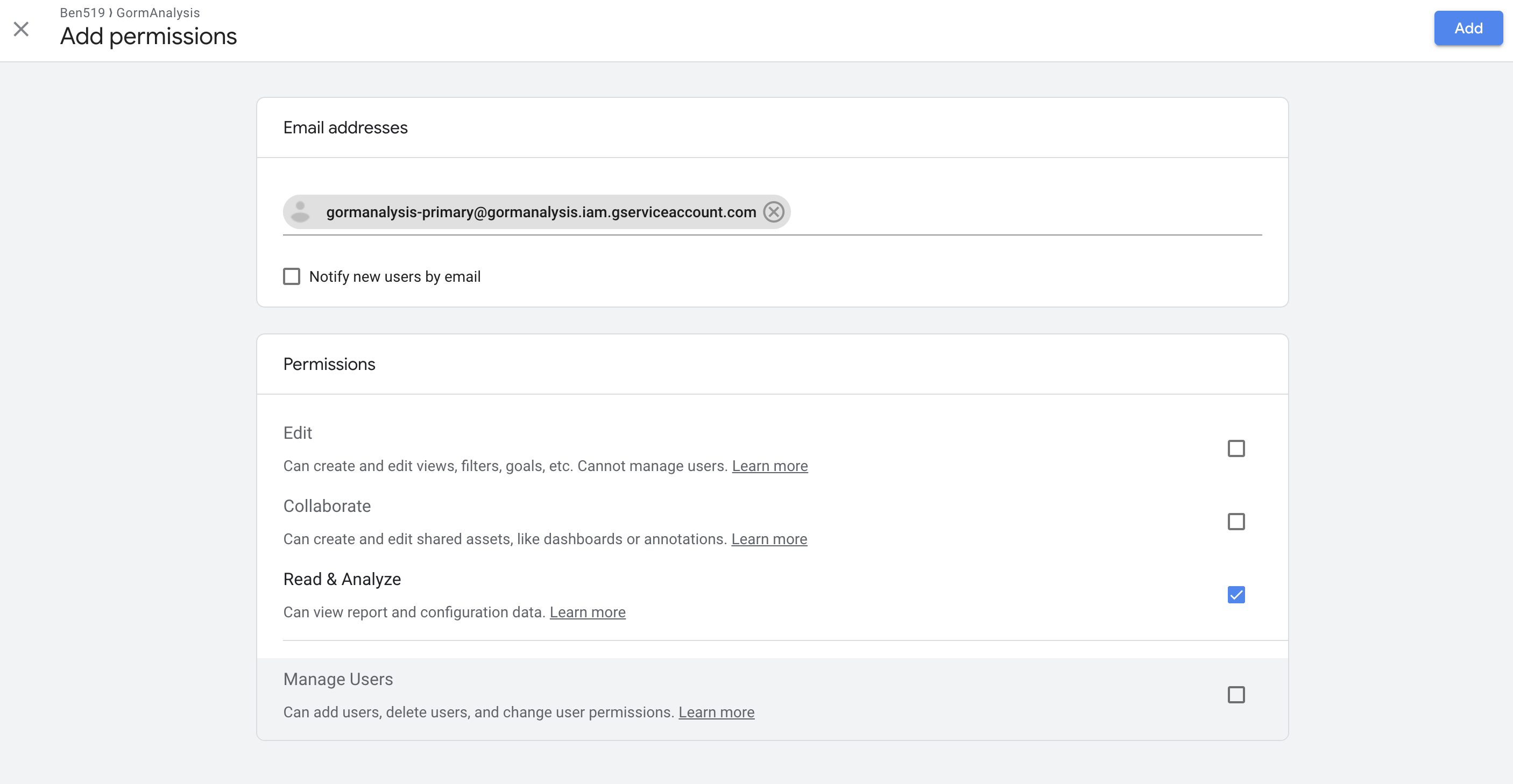
Task: Check the Collaborate permission checkbox
Action: click(1236, 522)
